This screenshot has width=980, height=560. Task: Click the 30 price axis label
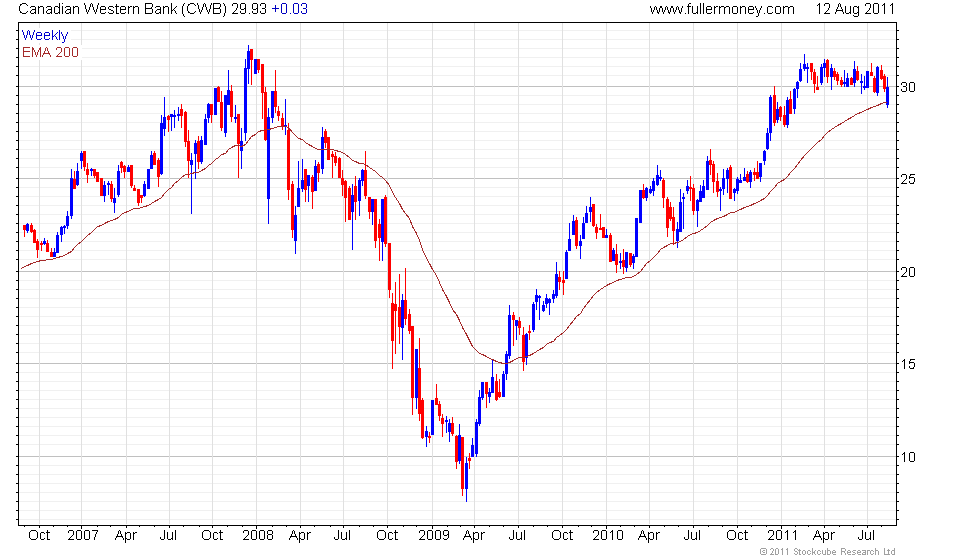908,87
